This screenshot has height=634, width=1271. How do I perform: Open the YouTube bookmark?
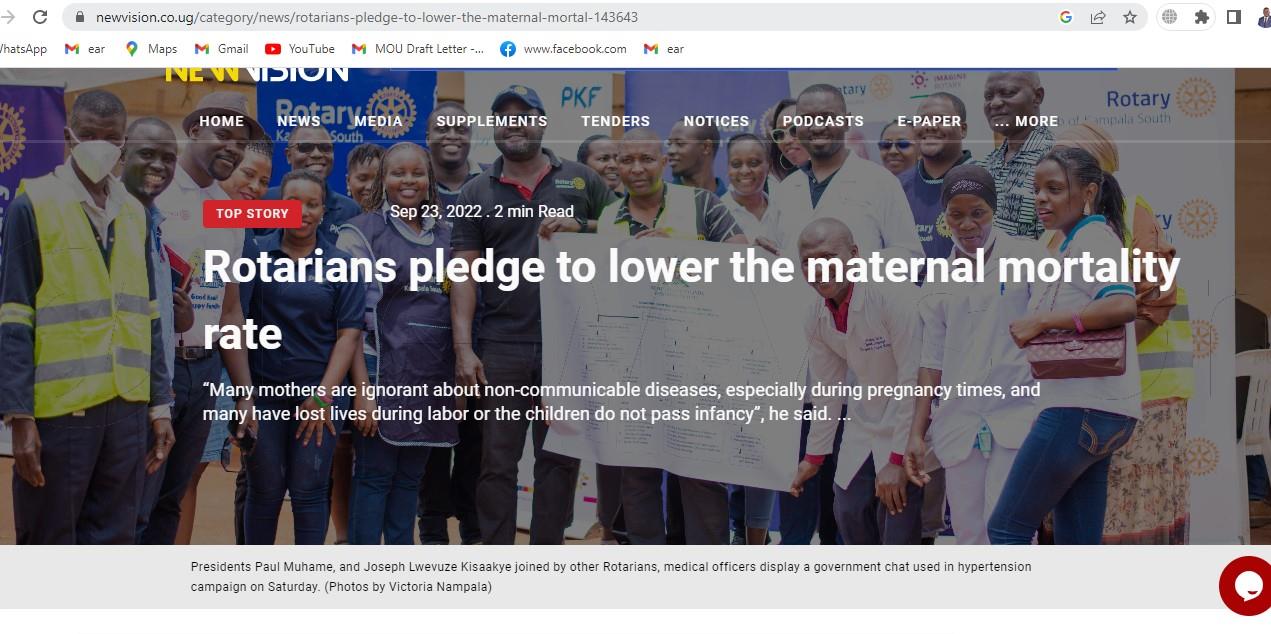(x=300, y=49)
